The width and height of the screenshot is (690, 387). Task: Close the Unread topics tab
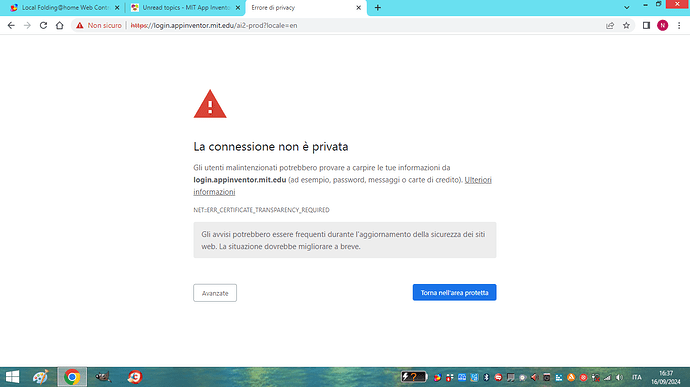pyautogui.click(x=238, y=7)
